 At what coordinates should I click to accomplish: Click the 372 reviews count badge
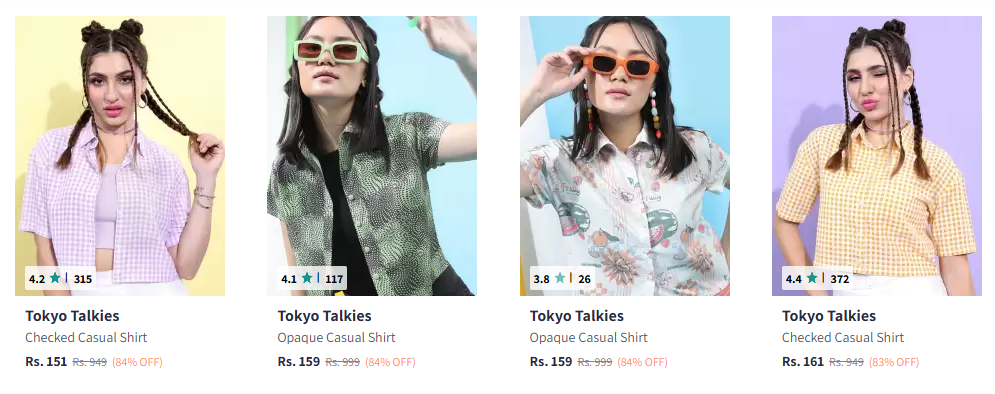click(840, 279)
